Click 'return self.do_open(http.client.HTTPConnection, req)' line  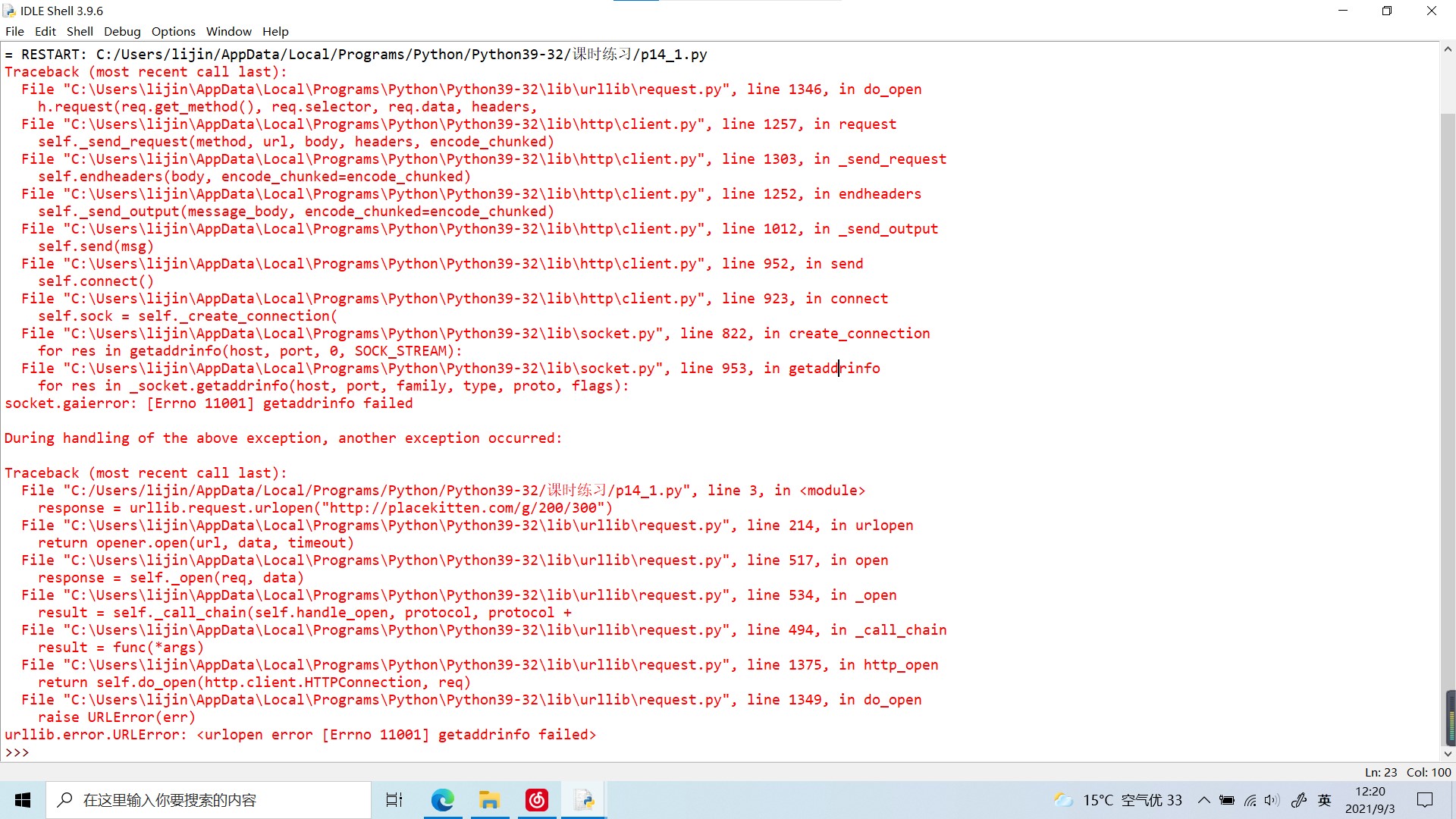254,682
